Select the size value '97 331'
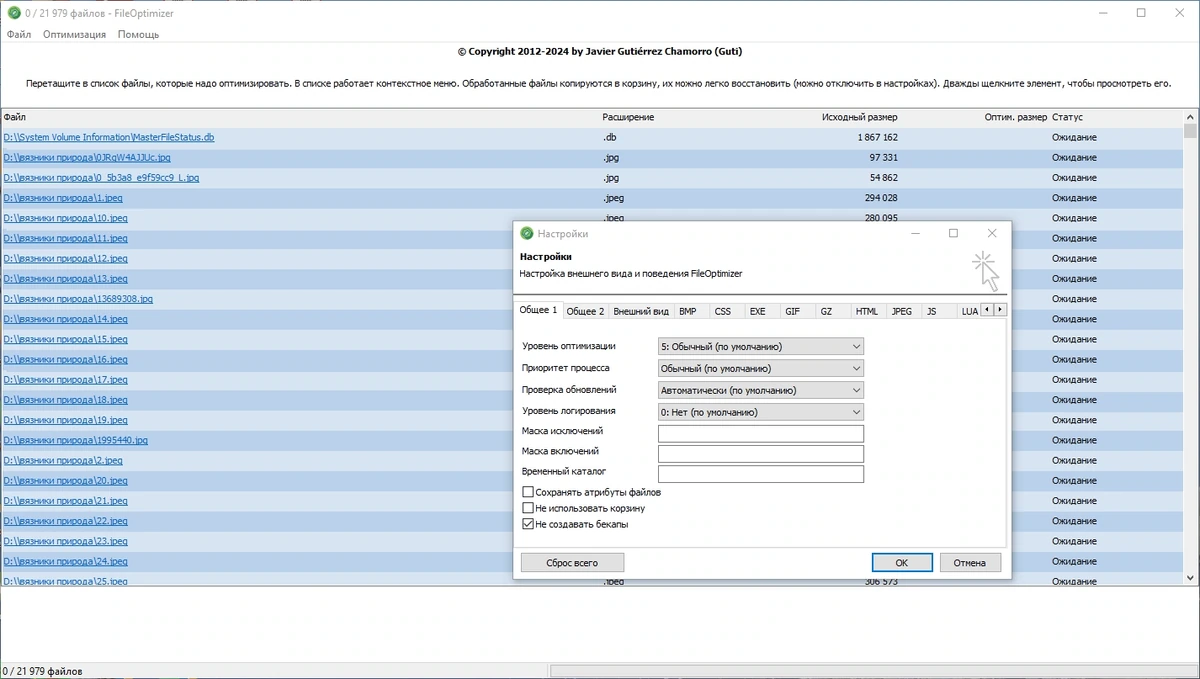1200x679 pixels. [x=883, y=157]
